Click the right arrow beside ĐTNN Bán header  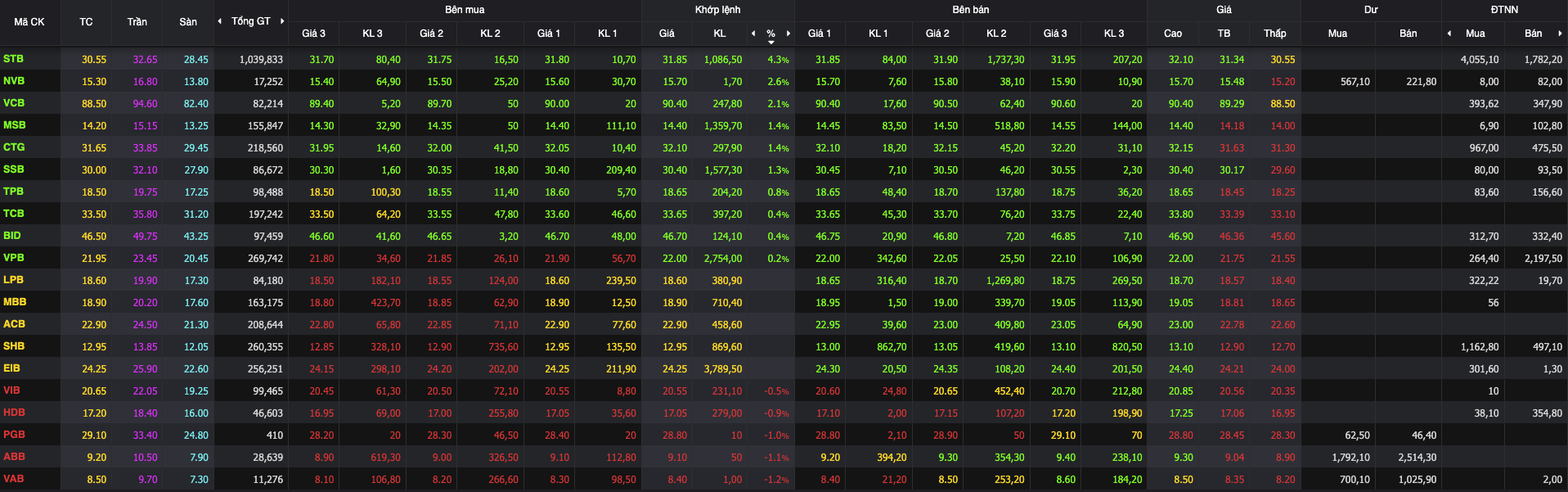coord(1560,34)
